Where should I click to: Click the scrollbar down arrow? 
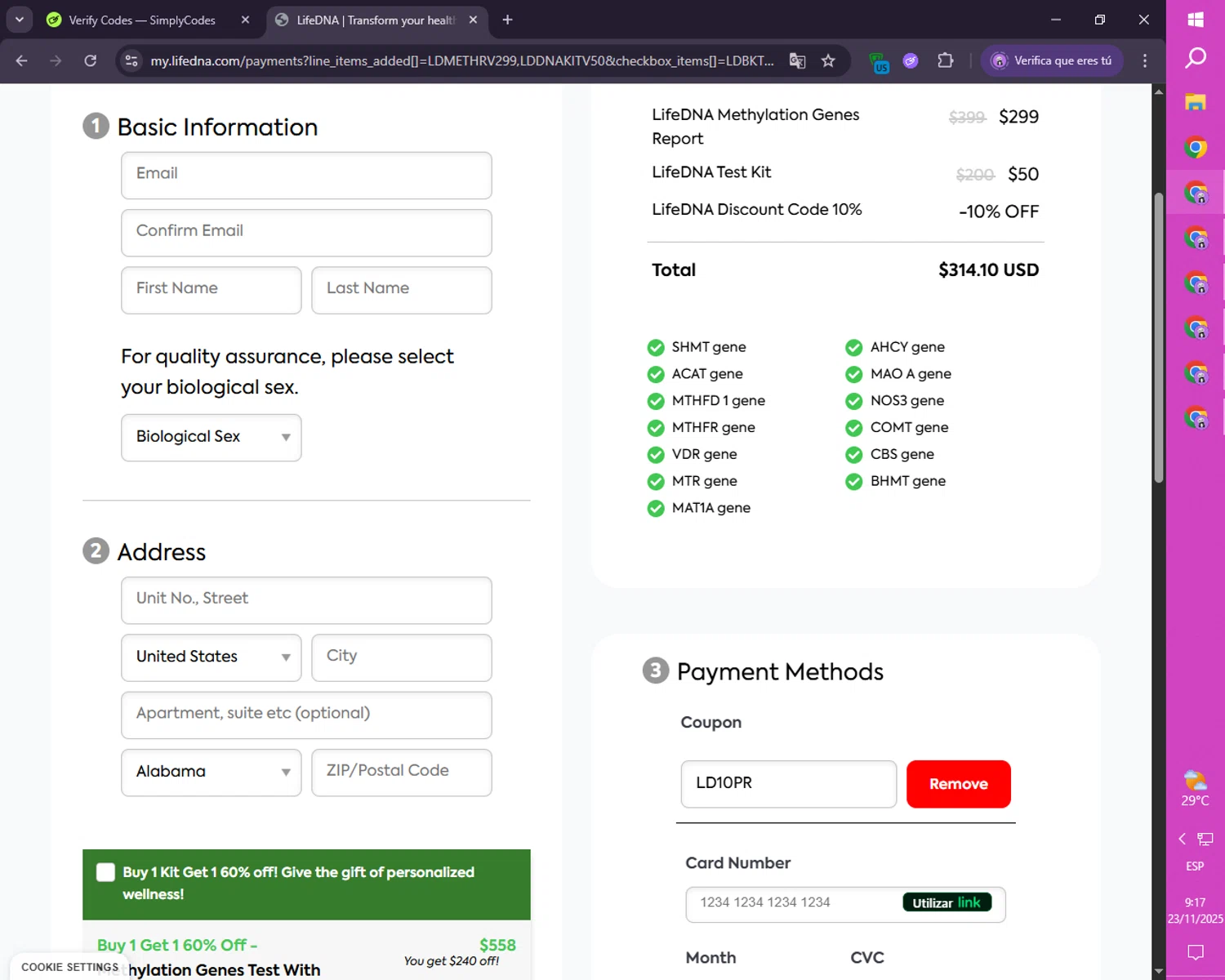click(x=1158, y=972)
